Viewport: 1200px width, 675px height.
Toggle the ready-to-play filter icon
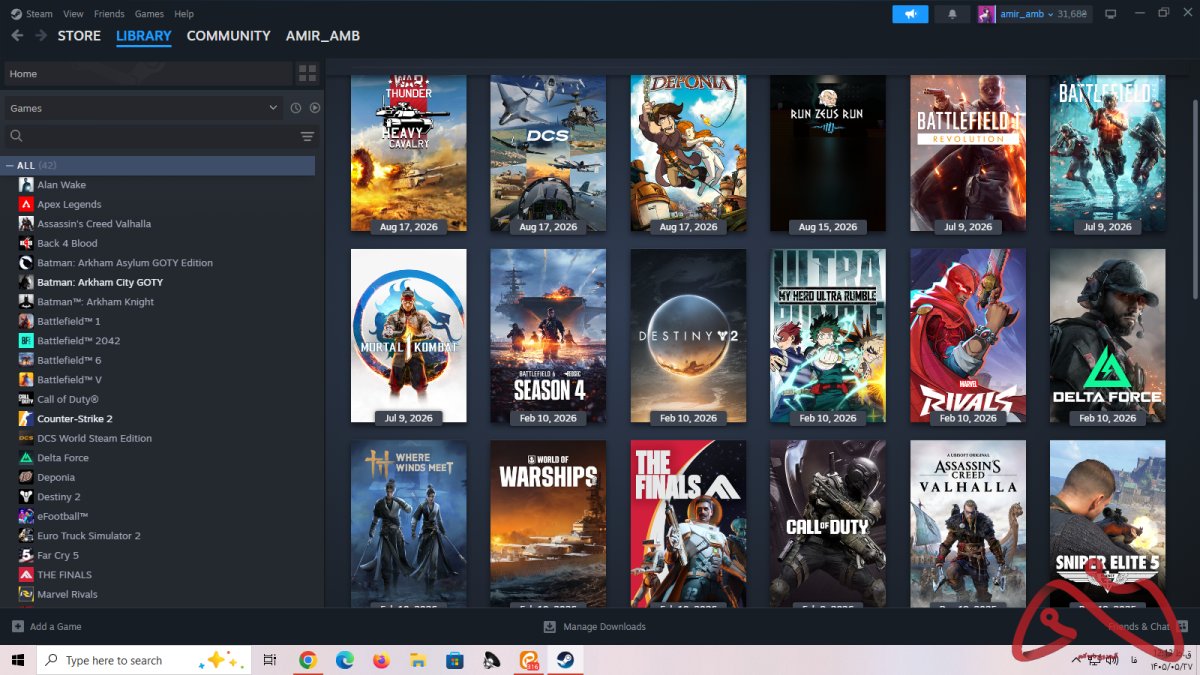315,108
